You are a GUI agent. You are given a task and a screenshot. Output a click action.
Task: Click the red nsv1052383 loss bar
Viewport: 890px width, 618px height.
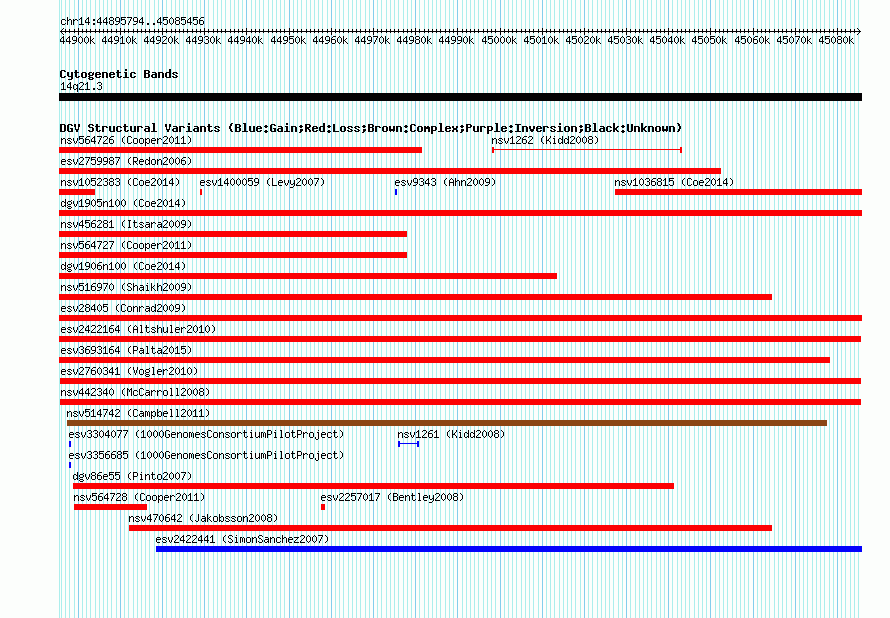(x=77, y=192)
